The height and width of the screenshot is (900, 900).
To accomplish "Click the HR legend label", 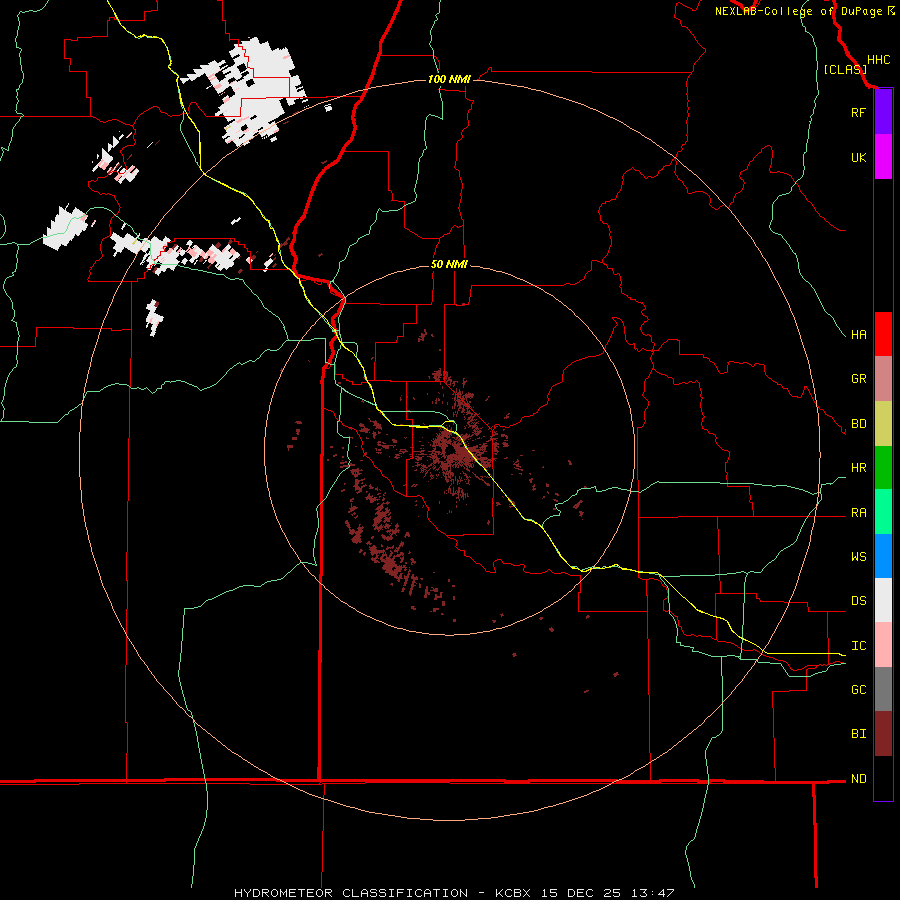I will tap(858, 468).
